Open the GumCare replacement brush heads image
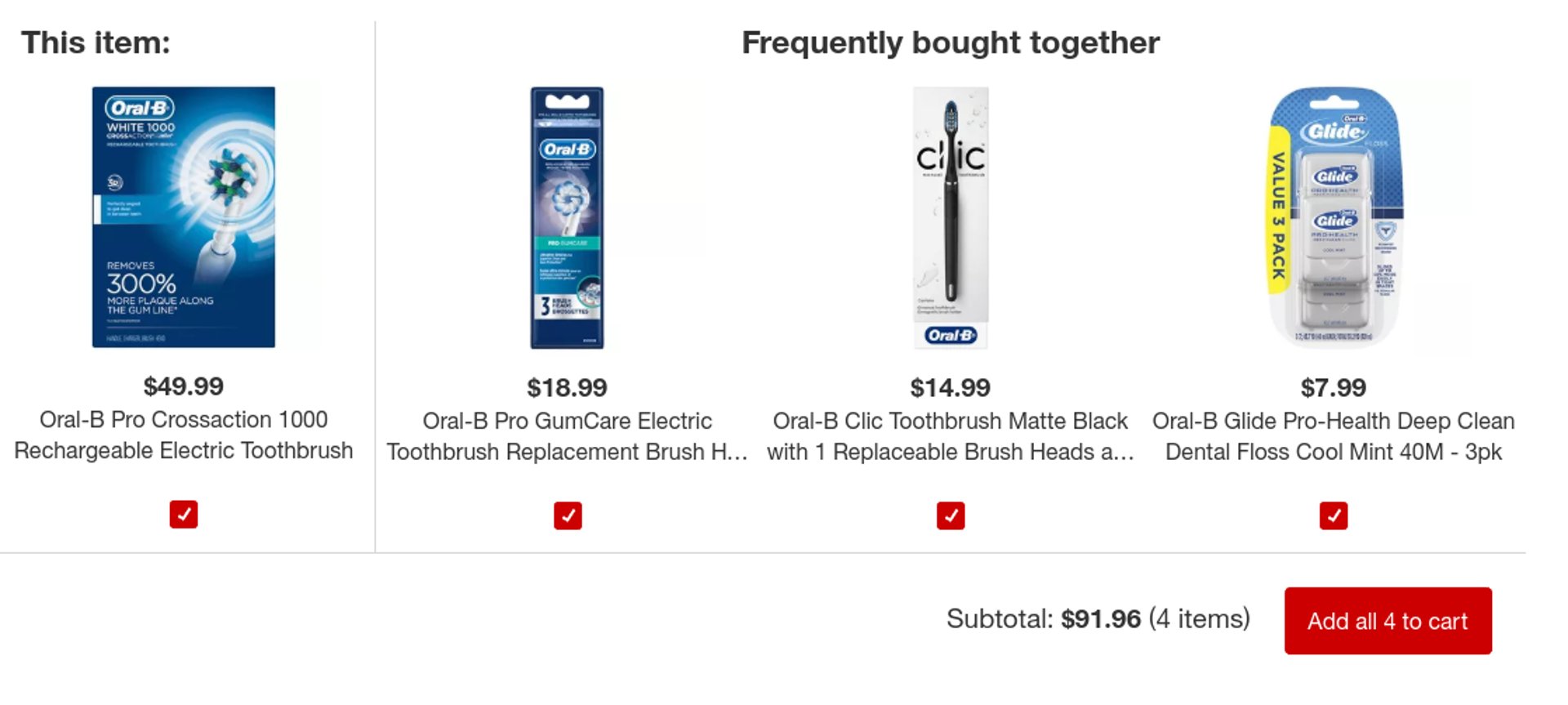 (x=567, y=218)
